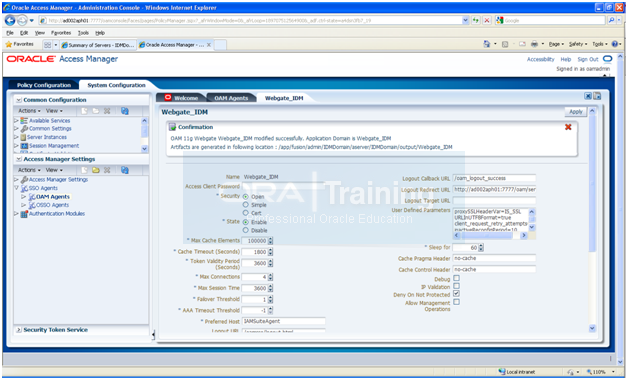This screenshot has height=380, width=628.
Task: Close the Confirmation message with red X
Action: pos(568,127)
